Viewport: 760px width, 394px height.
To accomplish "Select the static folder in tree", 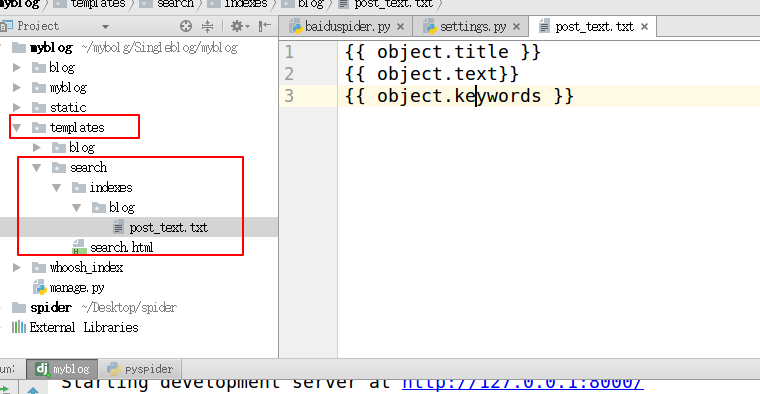I will tap(68, 108).
